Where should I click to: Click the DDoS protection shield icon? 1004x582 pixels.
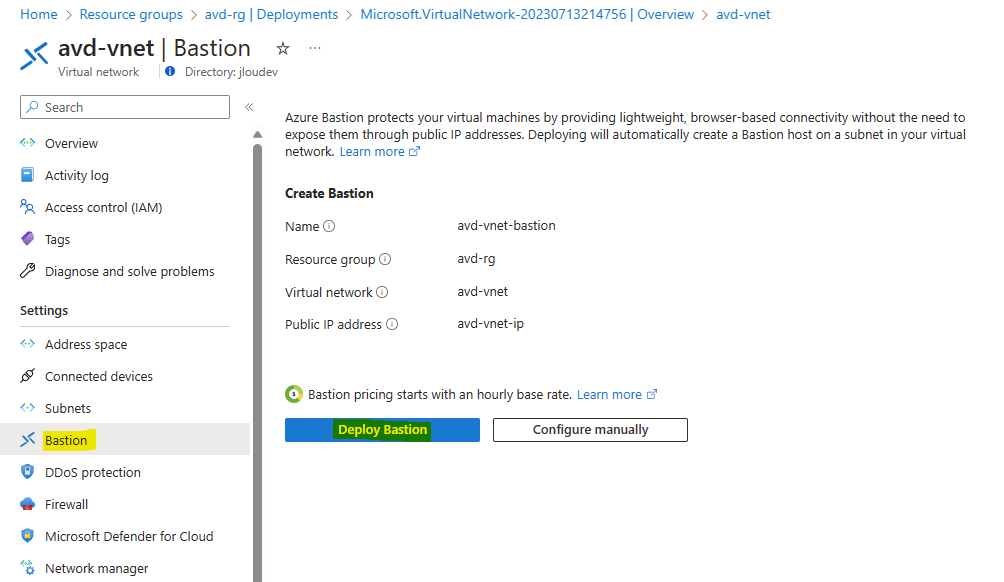pos(28,472)
